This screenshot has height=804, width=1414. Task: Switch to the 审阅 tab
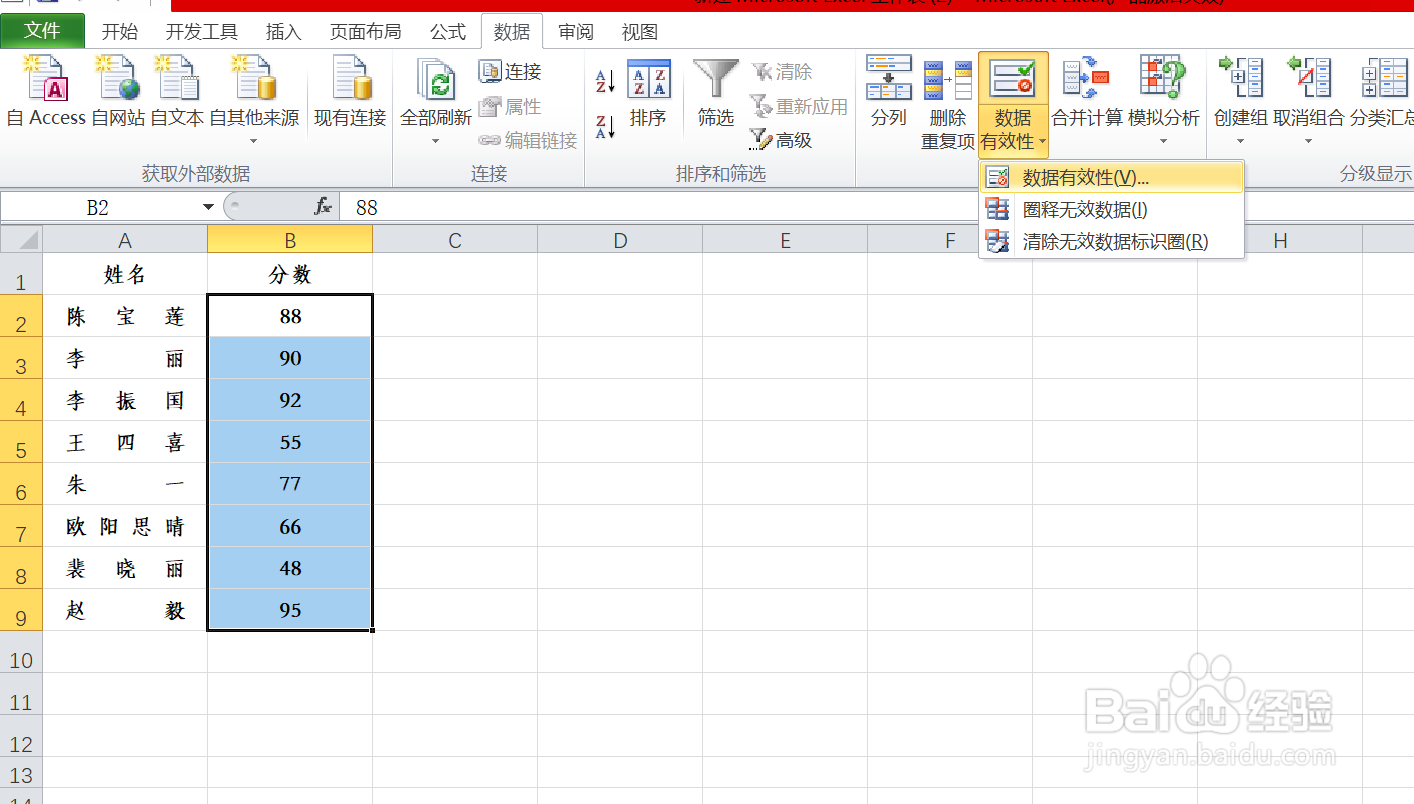[x=576, y=32]
